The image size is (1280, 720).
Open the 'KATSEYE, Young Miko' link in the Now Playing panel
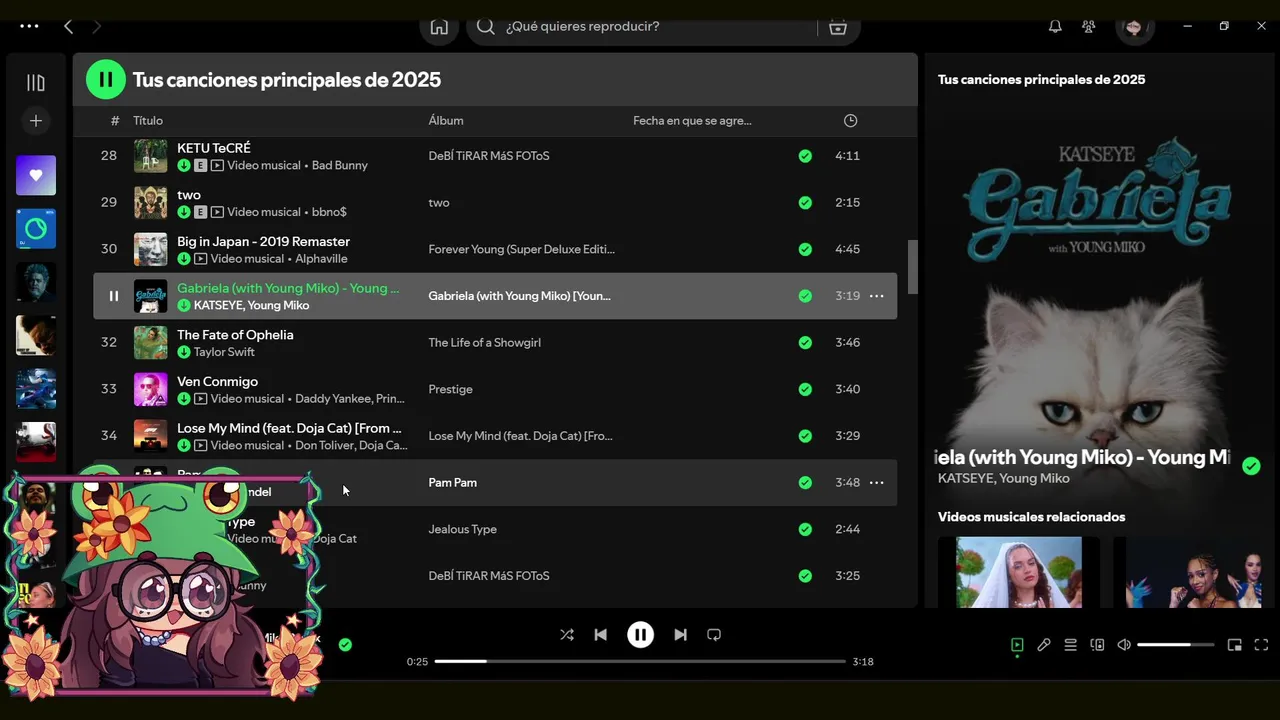click(1004, 479)
